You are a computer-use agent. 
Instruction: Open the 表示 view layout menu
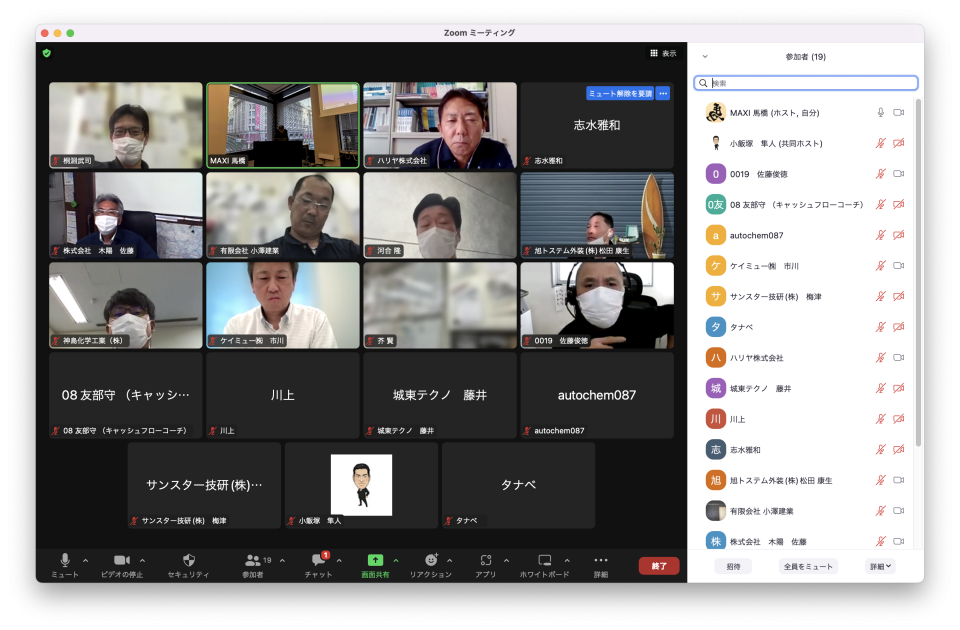(x=662, y=53)
